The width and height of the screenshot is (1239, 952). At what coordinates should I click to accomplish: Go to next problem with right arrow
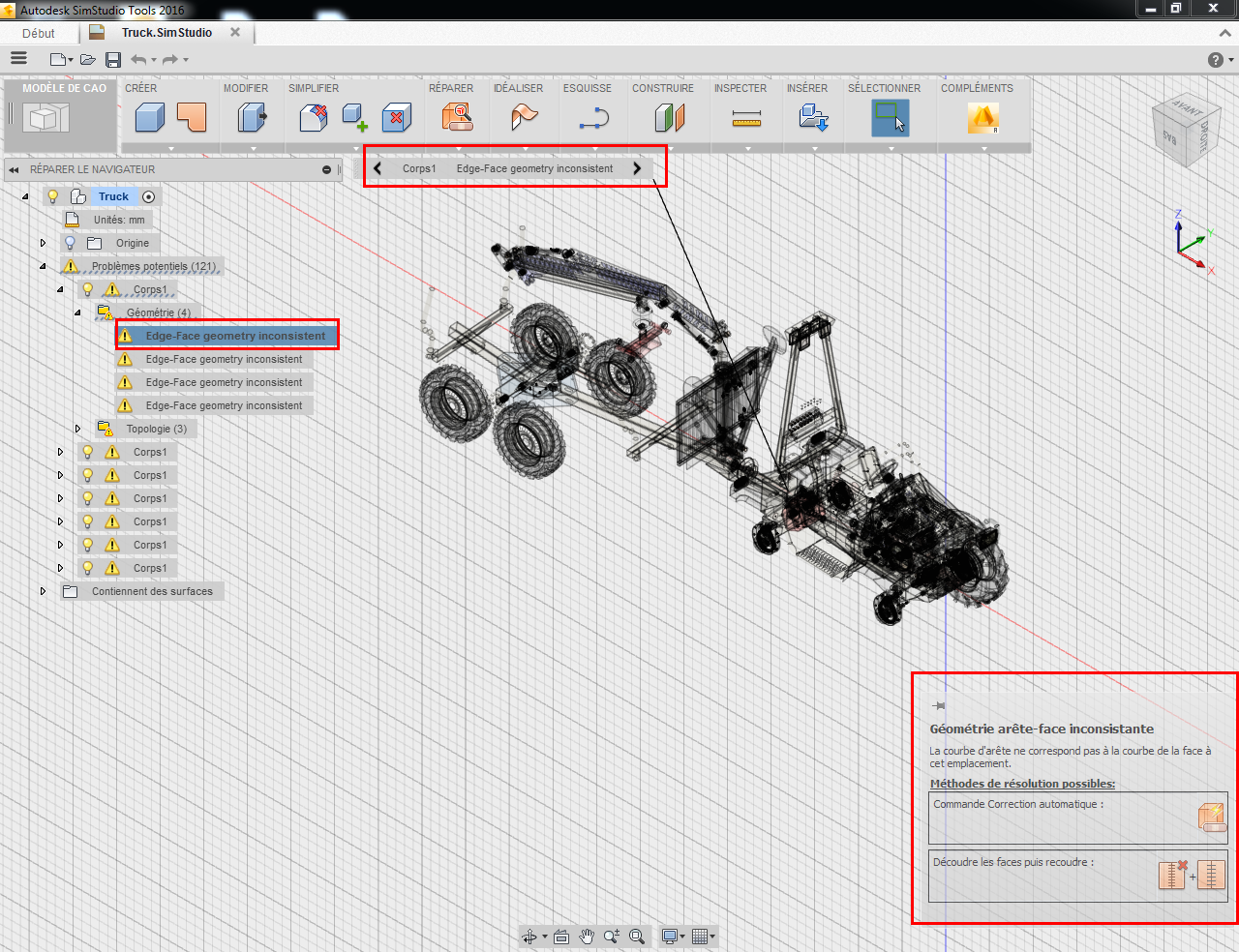click(637, 168)
